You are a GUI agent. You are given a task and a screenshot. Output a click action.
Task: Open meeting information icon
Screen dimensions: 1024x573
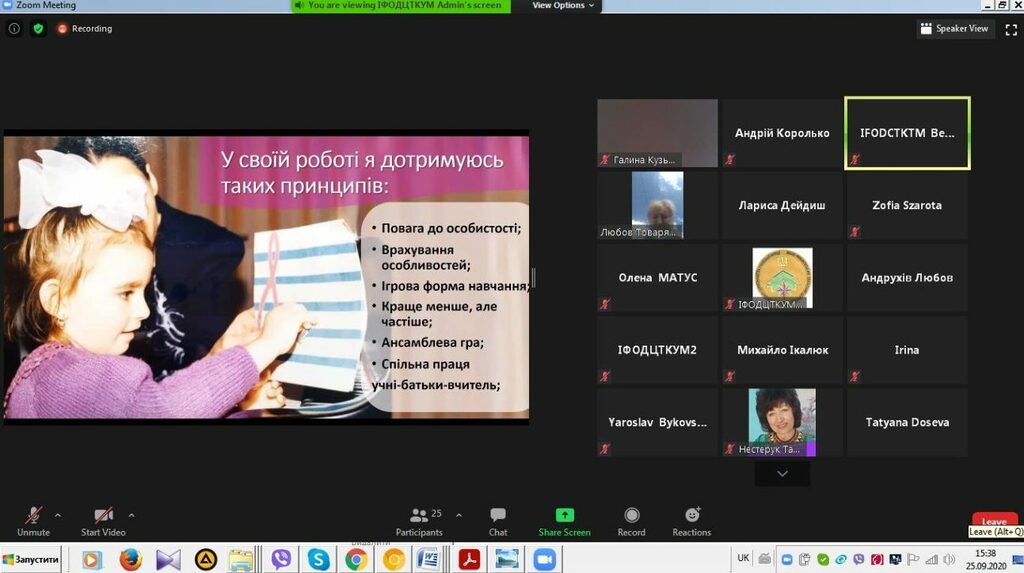click(x=14, y=29)
